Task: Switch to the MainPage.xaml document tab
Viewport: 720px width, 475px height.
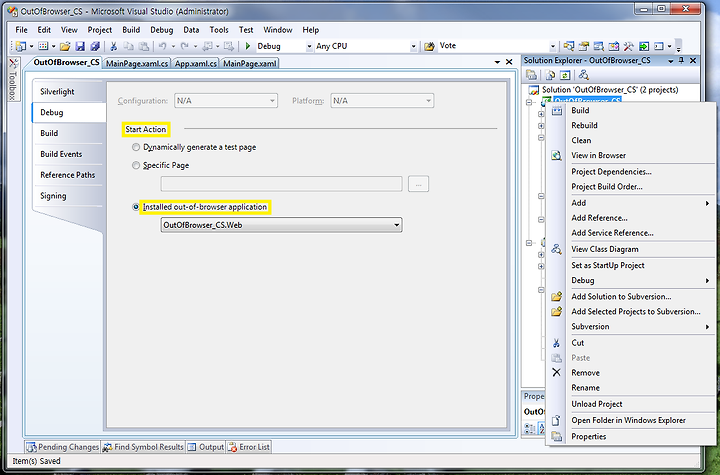Action: click(249, 63)
